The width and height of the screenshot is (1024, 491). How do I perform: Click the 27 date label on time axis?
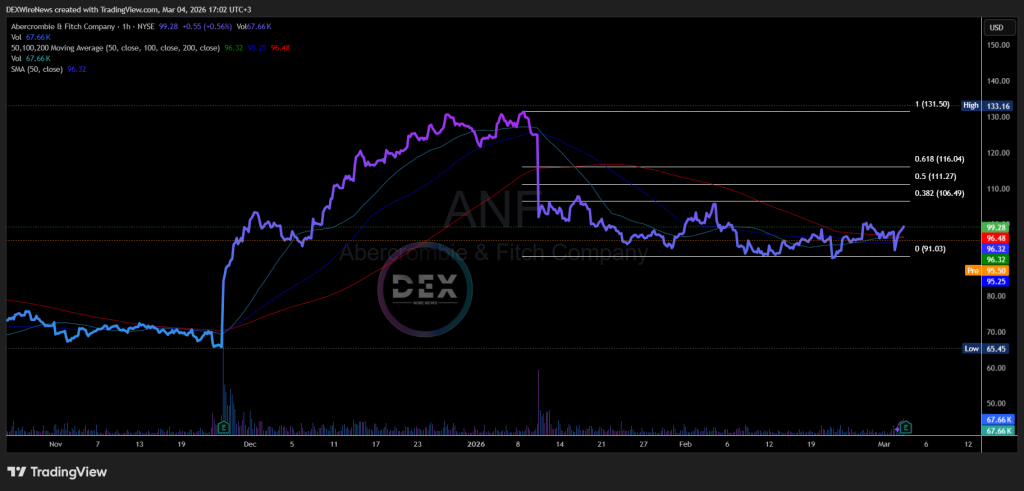coord(643,444)
